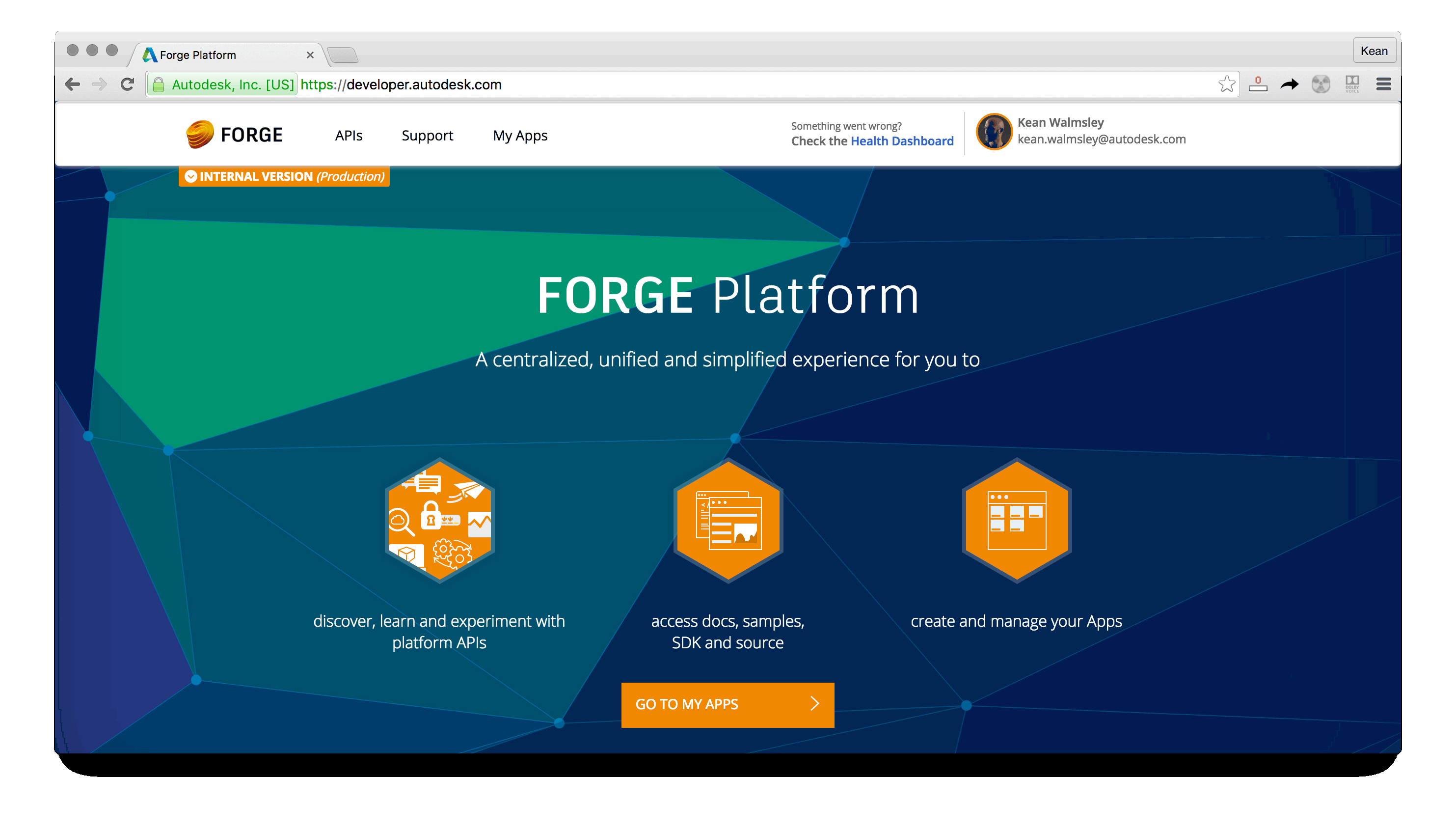Click the Dolby Voice extension icon
This screenshot has height=832, width=1456.
1351,84
